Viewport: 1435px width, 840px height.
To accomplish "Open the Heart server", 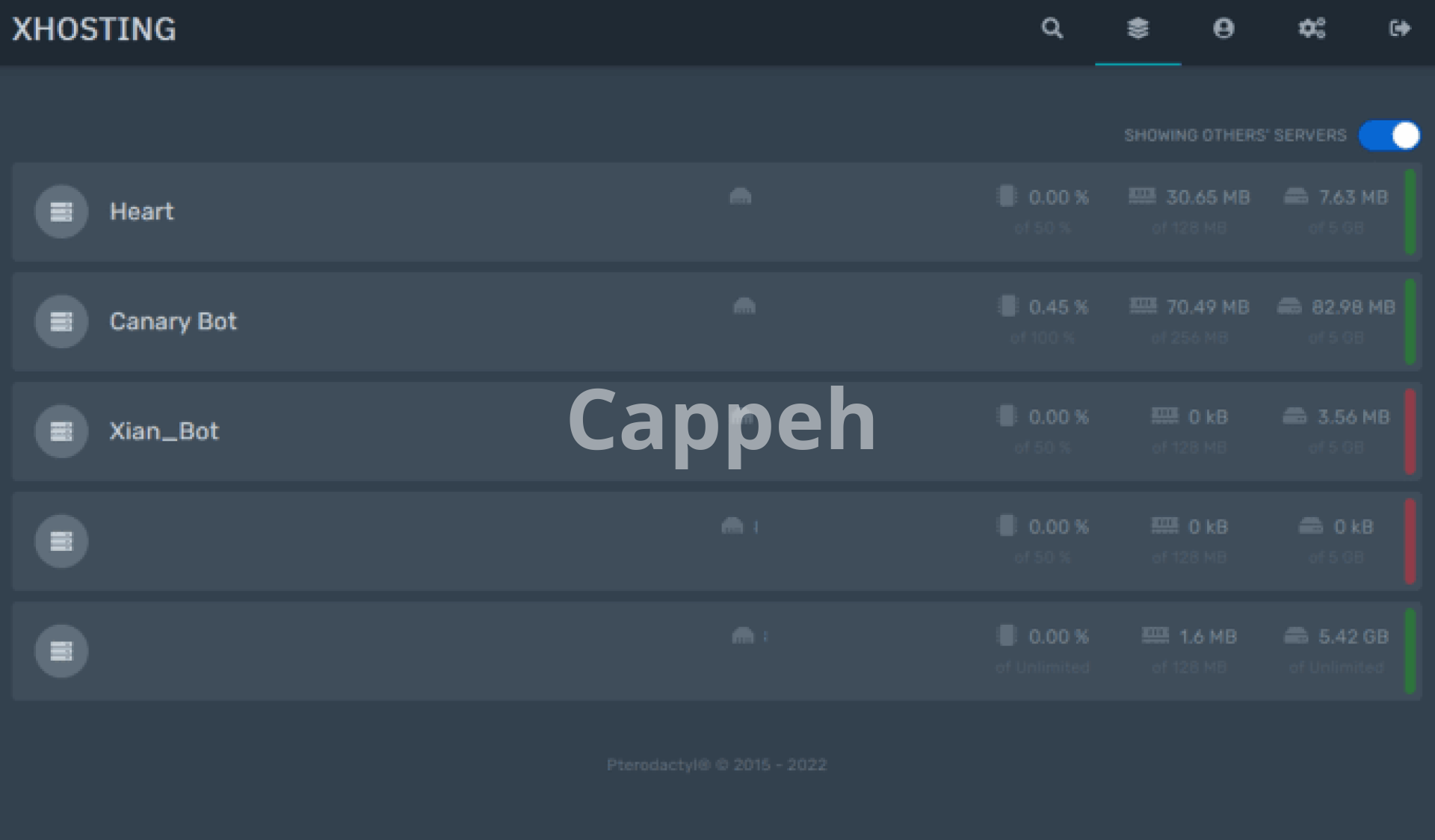I will pos(142,211).
